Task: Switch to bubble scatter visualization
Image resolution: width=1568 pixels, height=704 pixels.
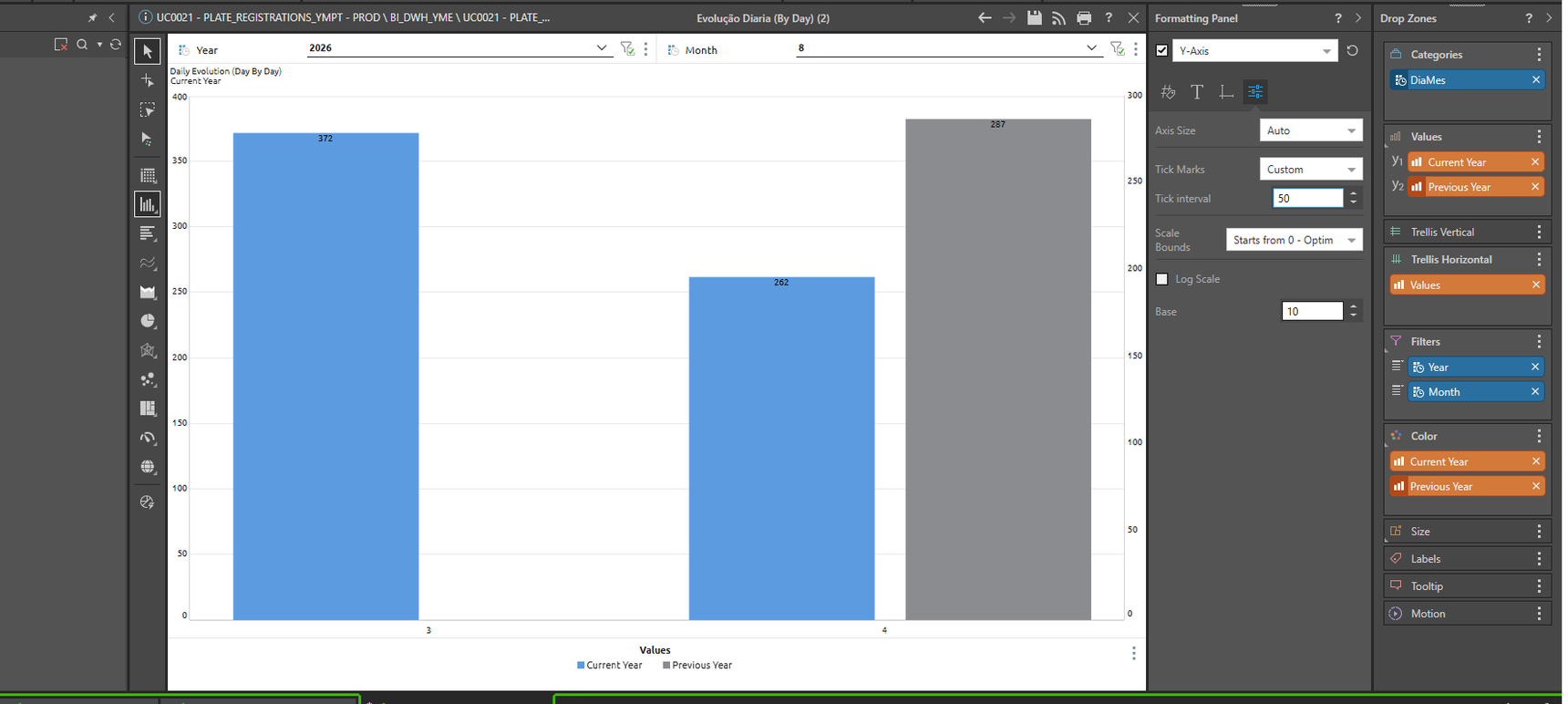Action: pyautogui.click(x=148, y=379)
